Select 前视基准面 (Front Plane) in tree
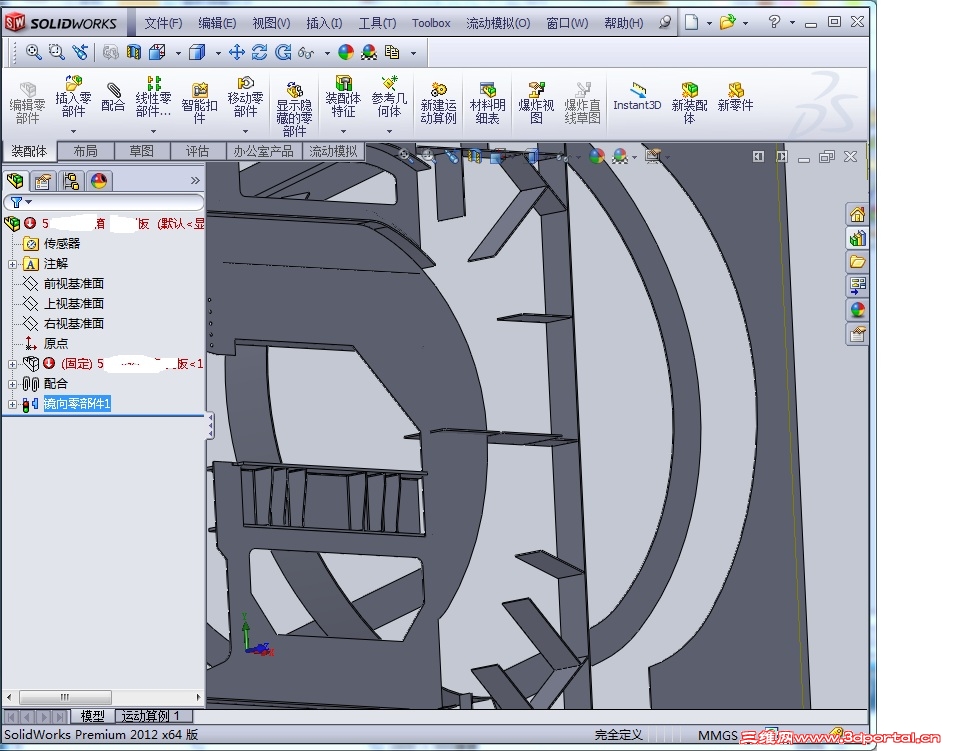The height and width of the screenshot is (751, 960). tap(73, 284)
